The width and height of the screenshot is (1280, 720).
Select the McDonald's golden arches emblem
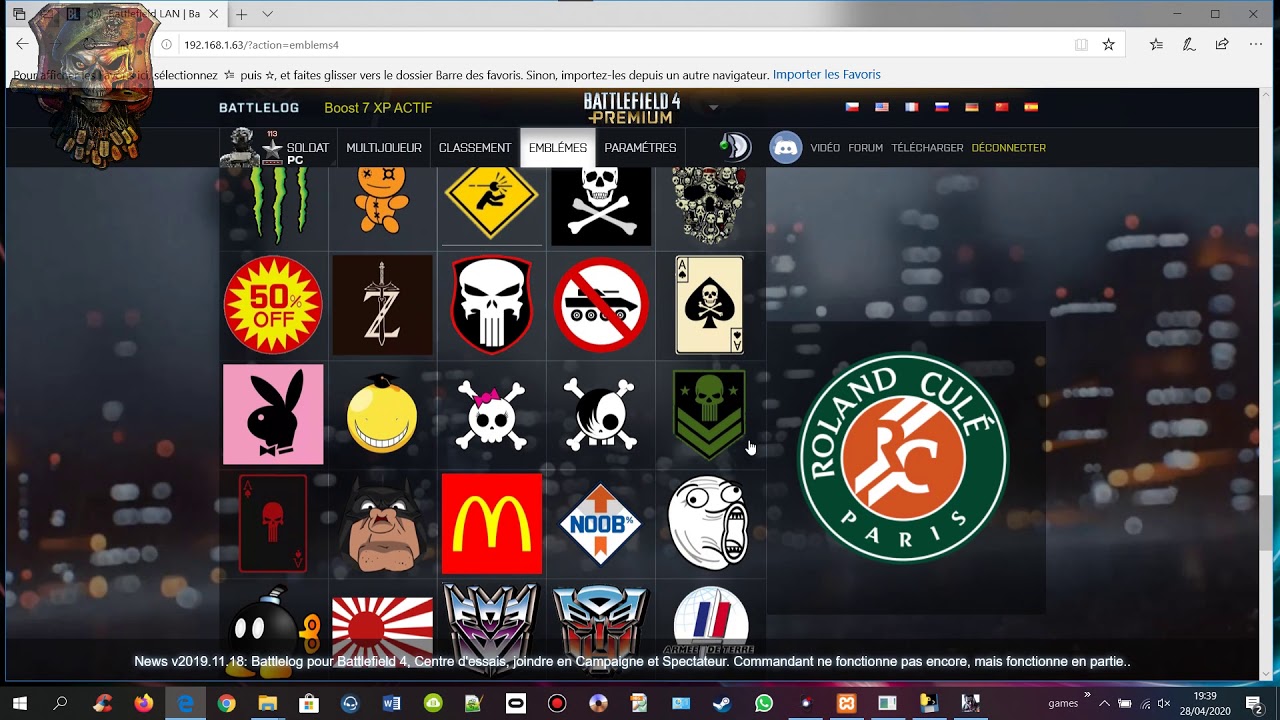point(491,523)
